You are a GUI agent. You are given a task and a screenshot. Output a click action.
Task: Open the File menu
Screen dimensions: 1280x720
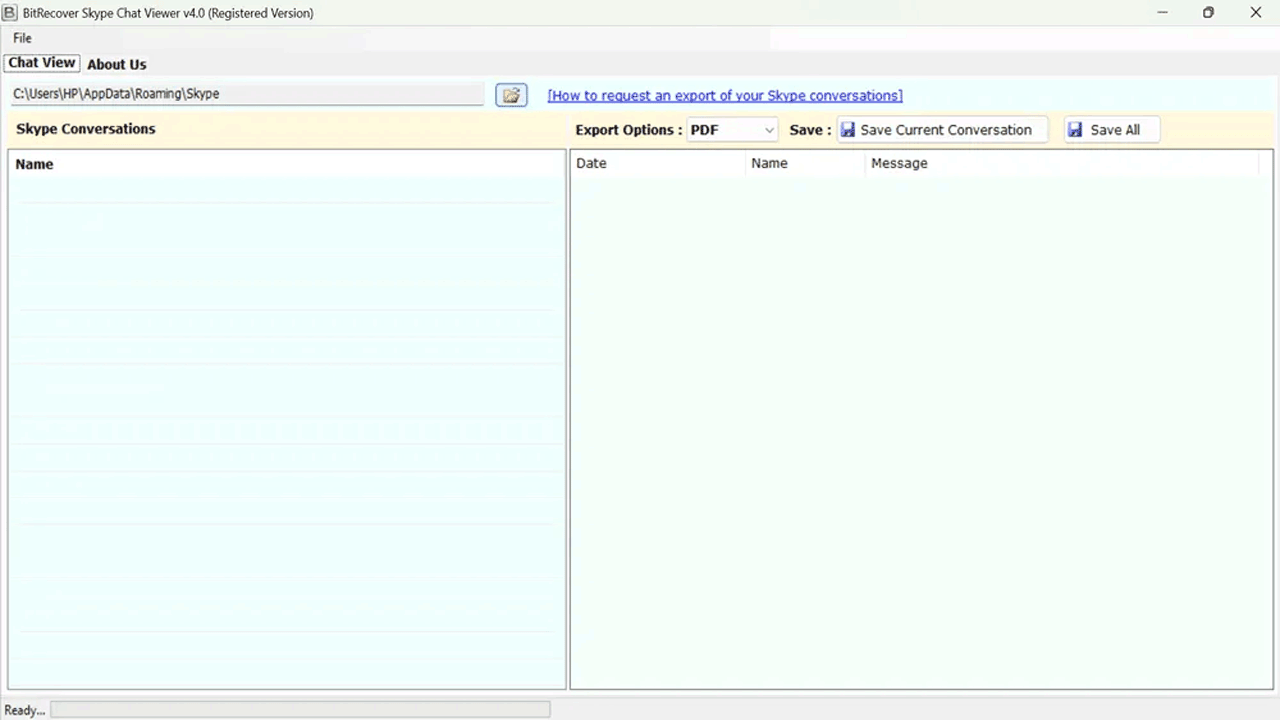tap(22, 38)
